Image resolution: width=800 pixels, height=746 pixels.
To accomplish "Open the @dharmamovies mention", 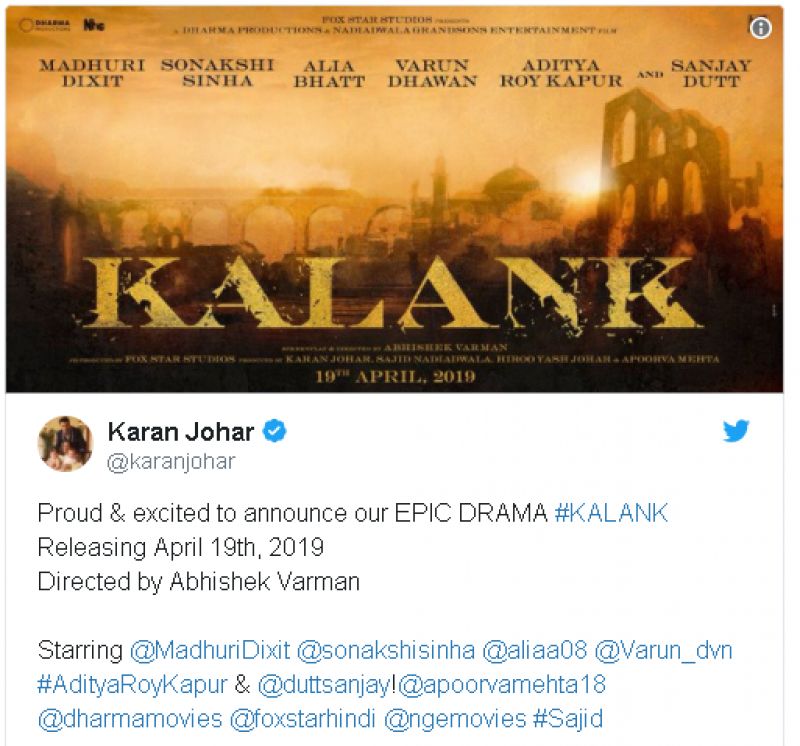I will click(x=130, y=719).
